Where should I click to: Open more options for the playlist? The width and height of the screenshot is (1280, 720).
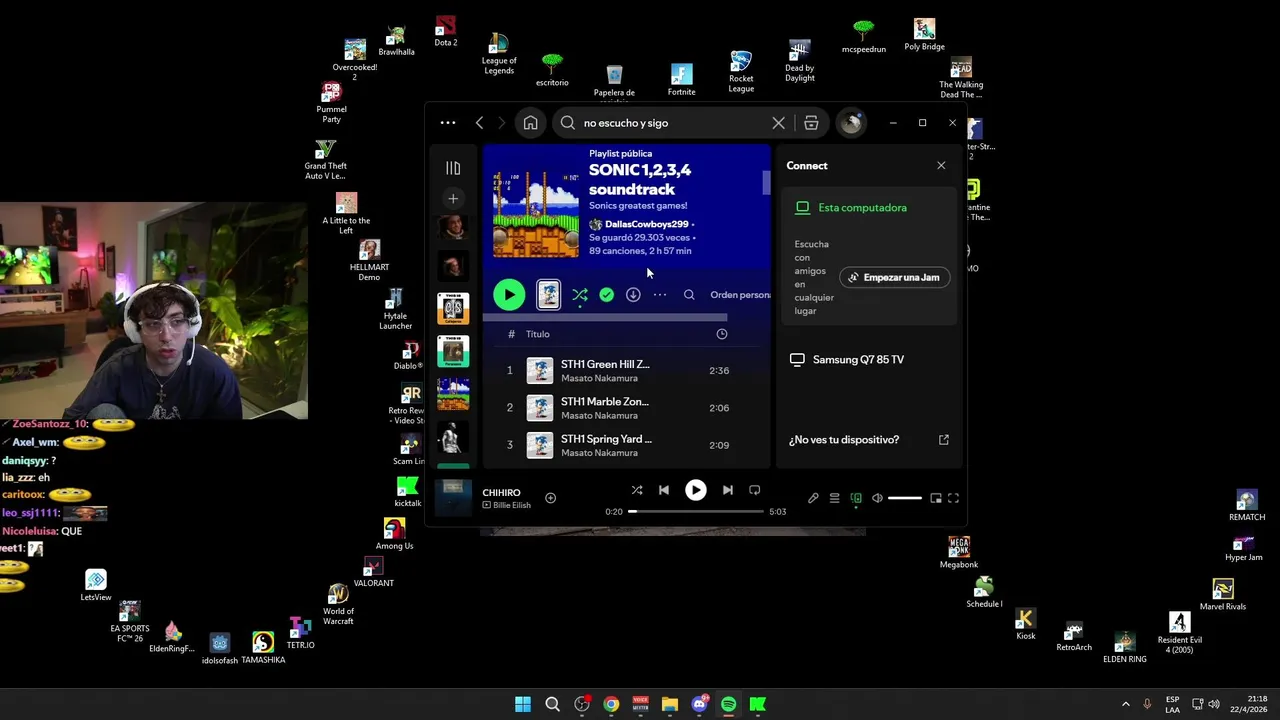tap(660, 295)
